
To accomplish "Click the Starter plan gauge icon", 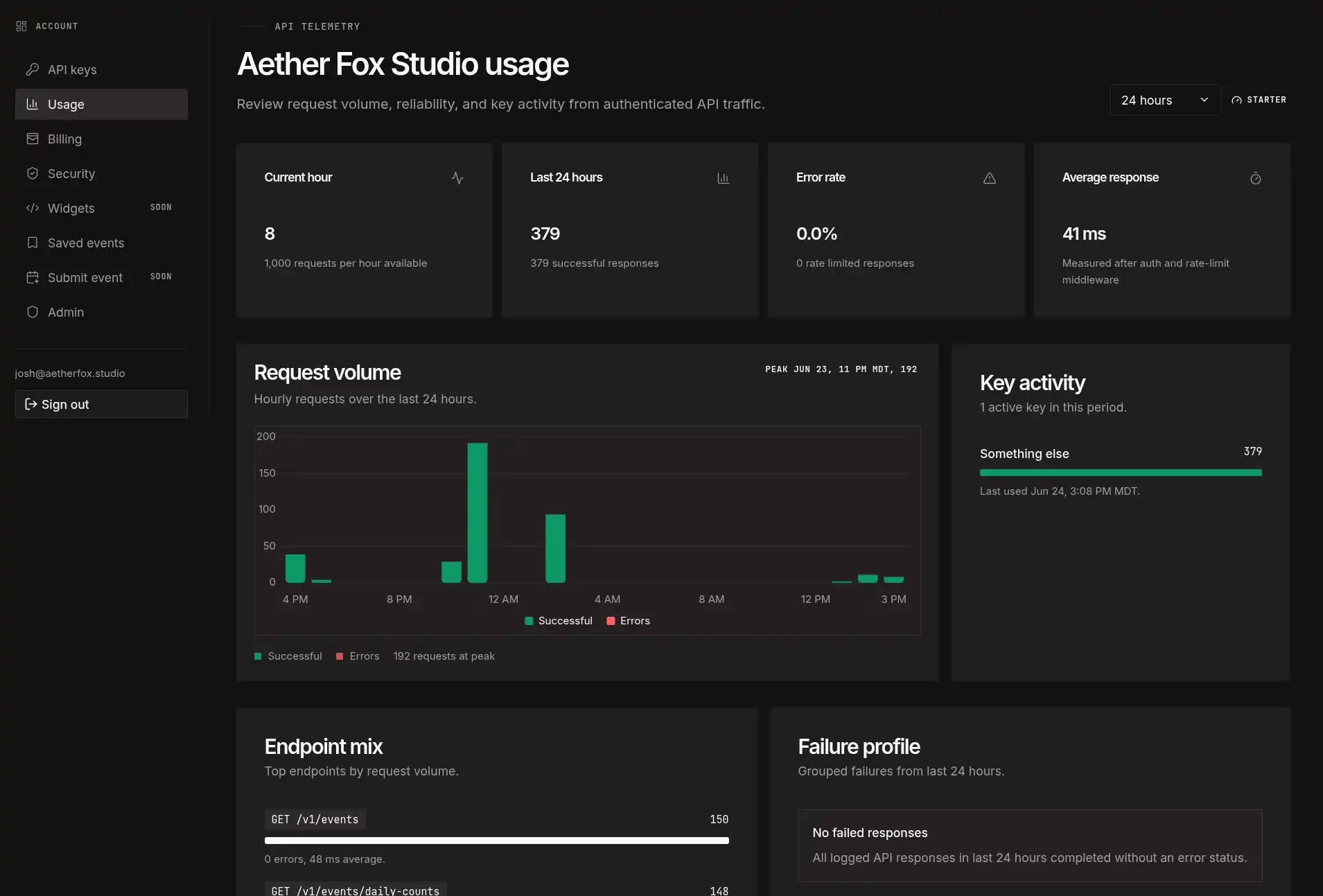I will (1236, 100).
